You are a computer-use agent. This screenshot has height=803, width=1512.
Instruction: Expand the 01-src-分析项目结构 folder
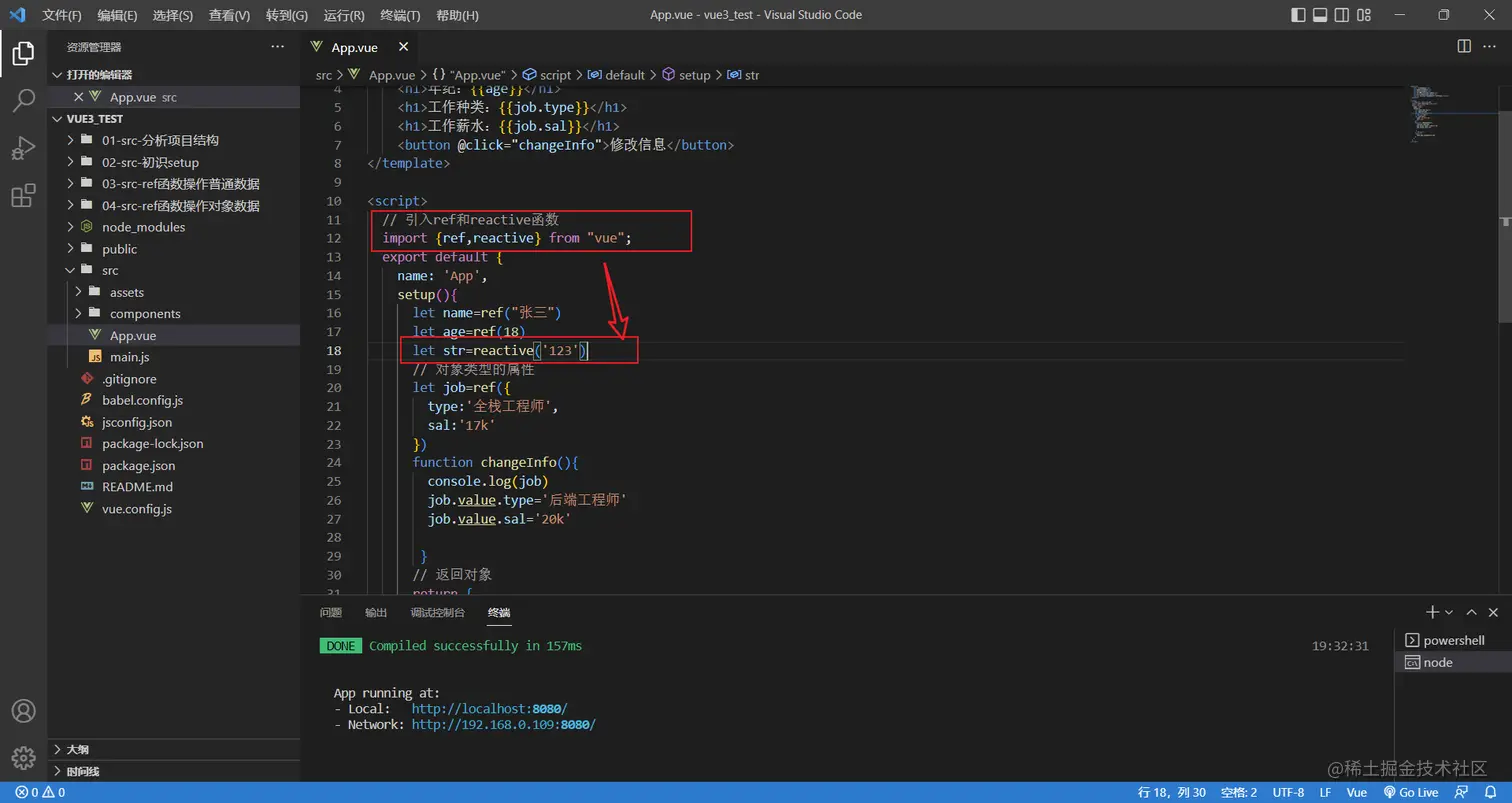click(160, 140)
